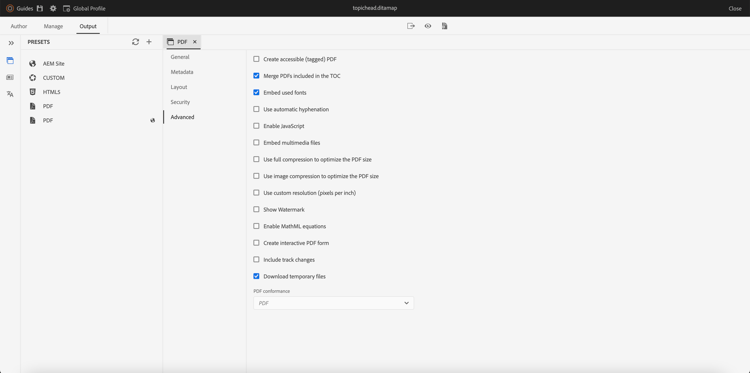The image size is (750, 373).
Task: Open the Advanced settings section
Action: tap(182, 117)
